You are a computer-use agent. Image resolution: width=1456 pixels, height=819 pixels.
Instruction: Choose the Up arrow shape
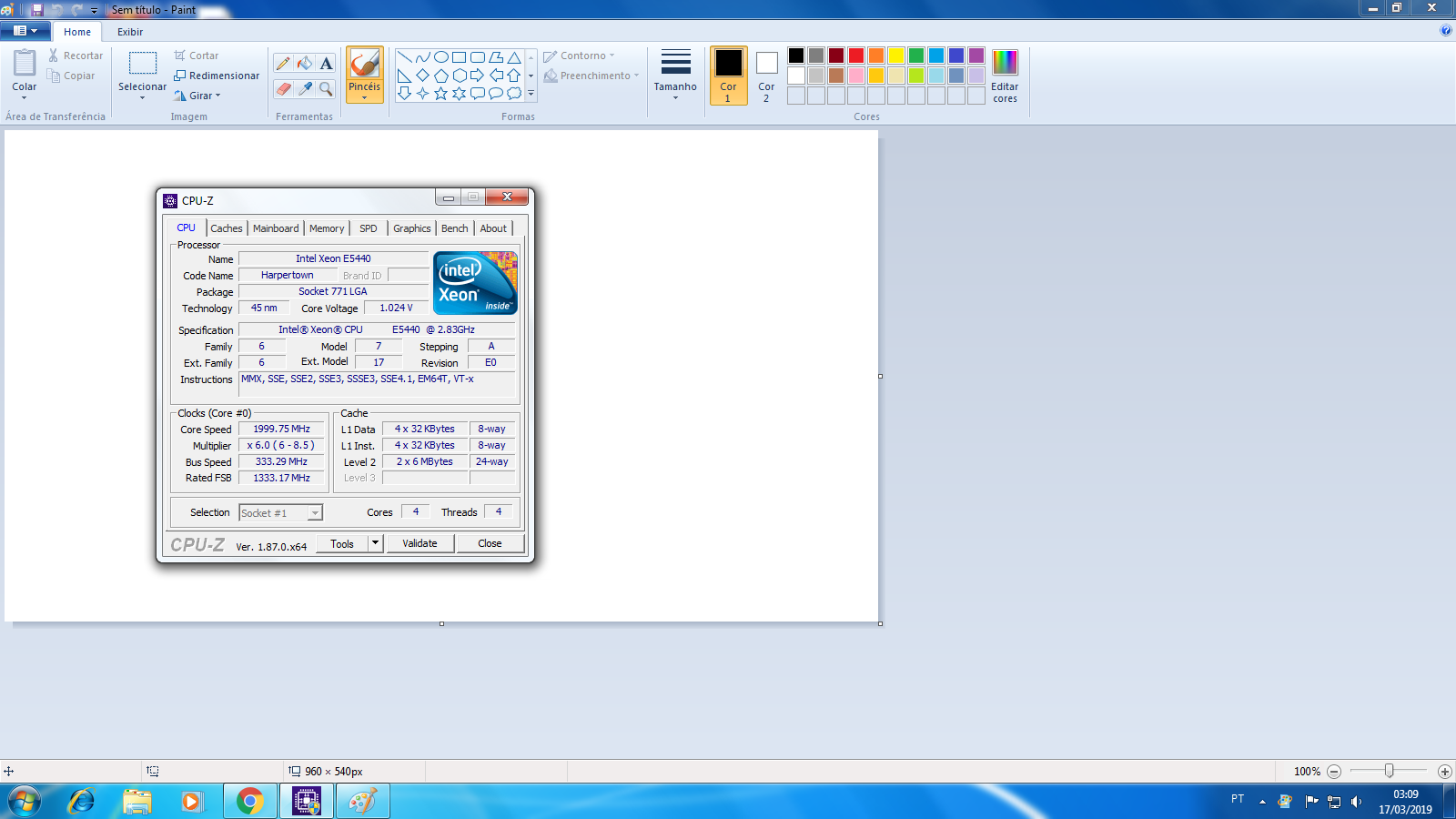(x=514, y=76)
